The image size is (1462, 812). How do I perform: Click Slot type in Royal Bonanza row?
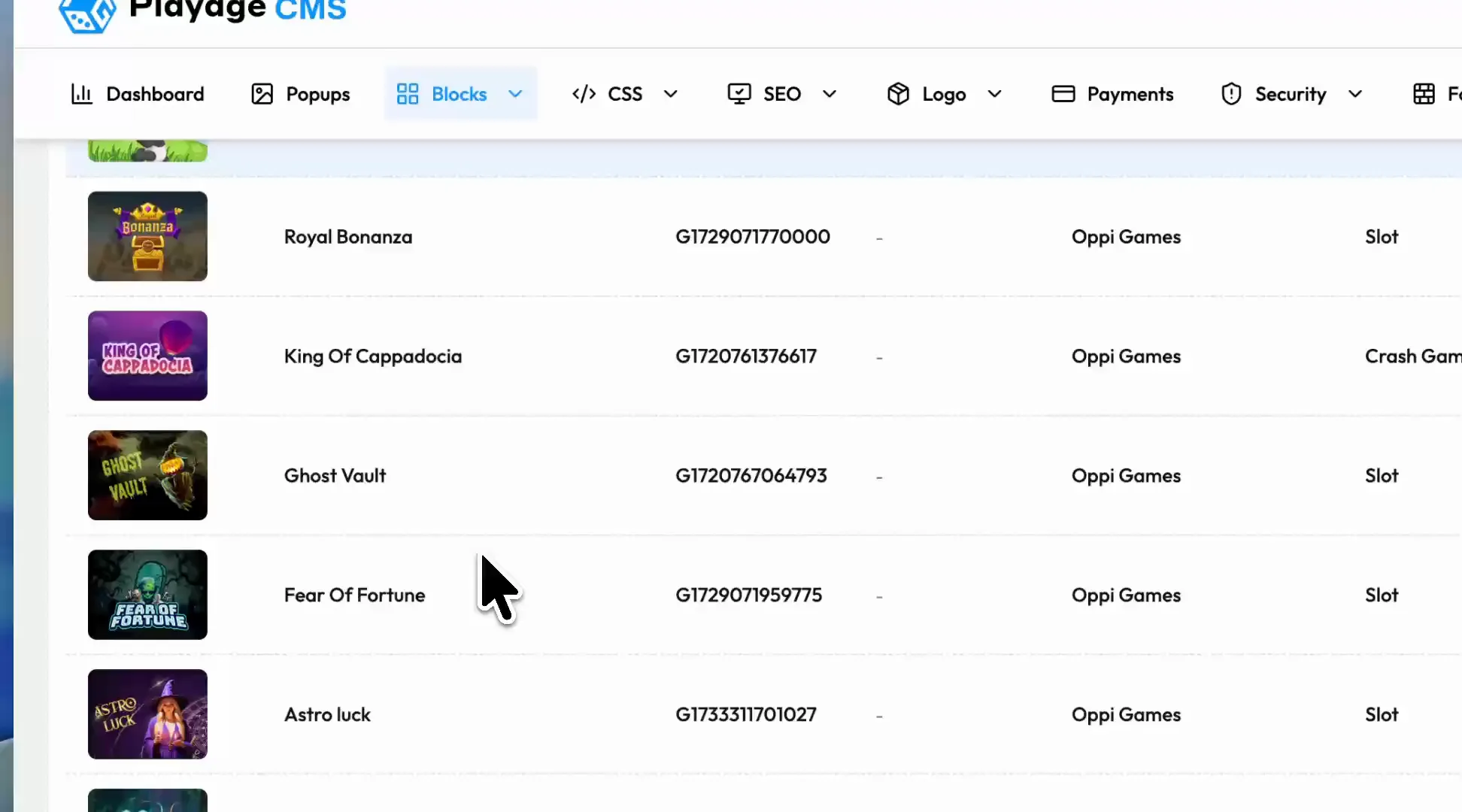click(1382, 237)
